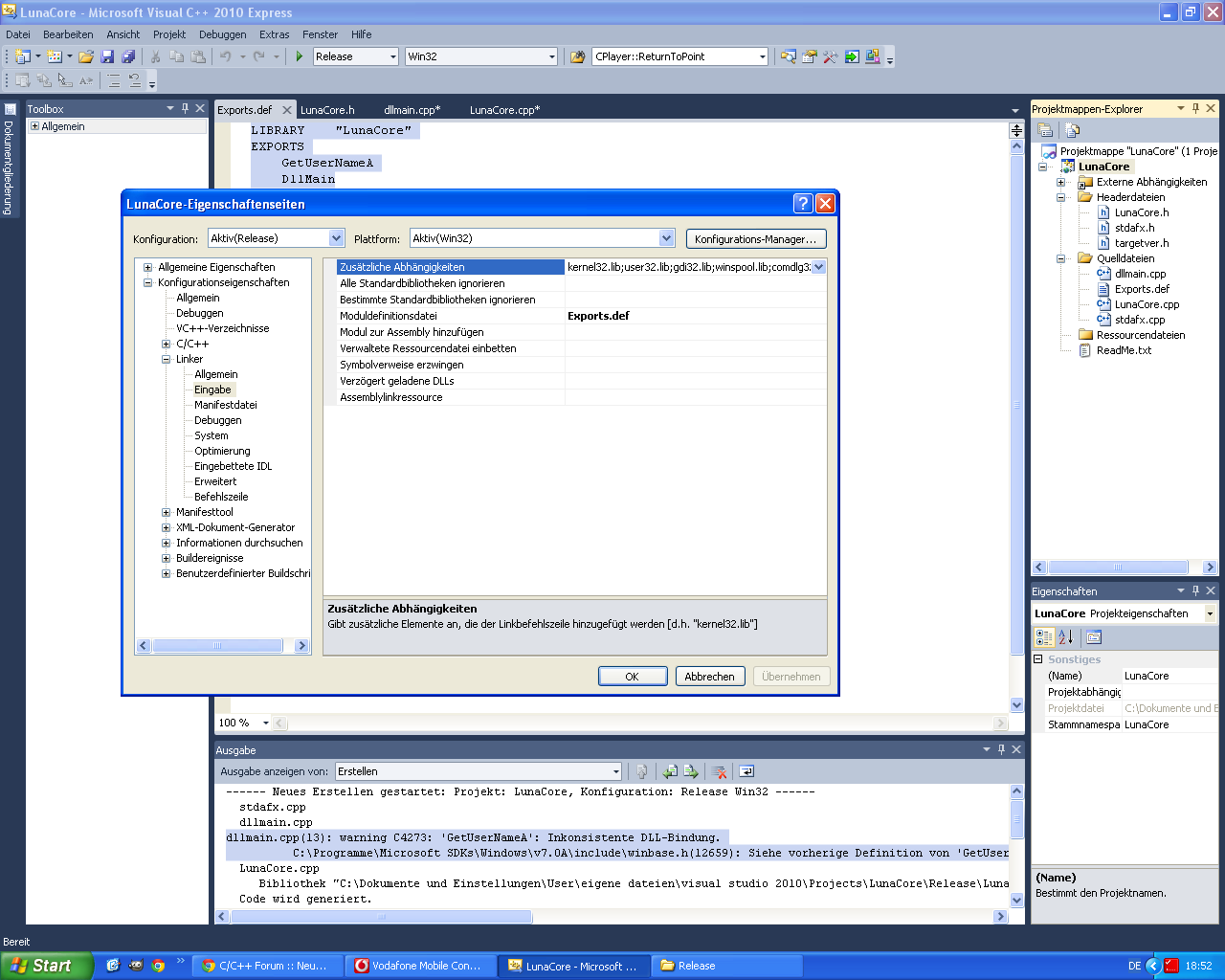Viewport: 1225px width, 980px height.
Task: Select Moduldefinitionsdatei property row
Action: coord(575,316)
